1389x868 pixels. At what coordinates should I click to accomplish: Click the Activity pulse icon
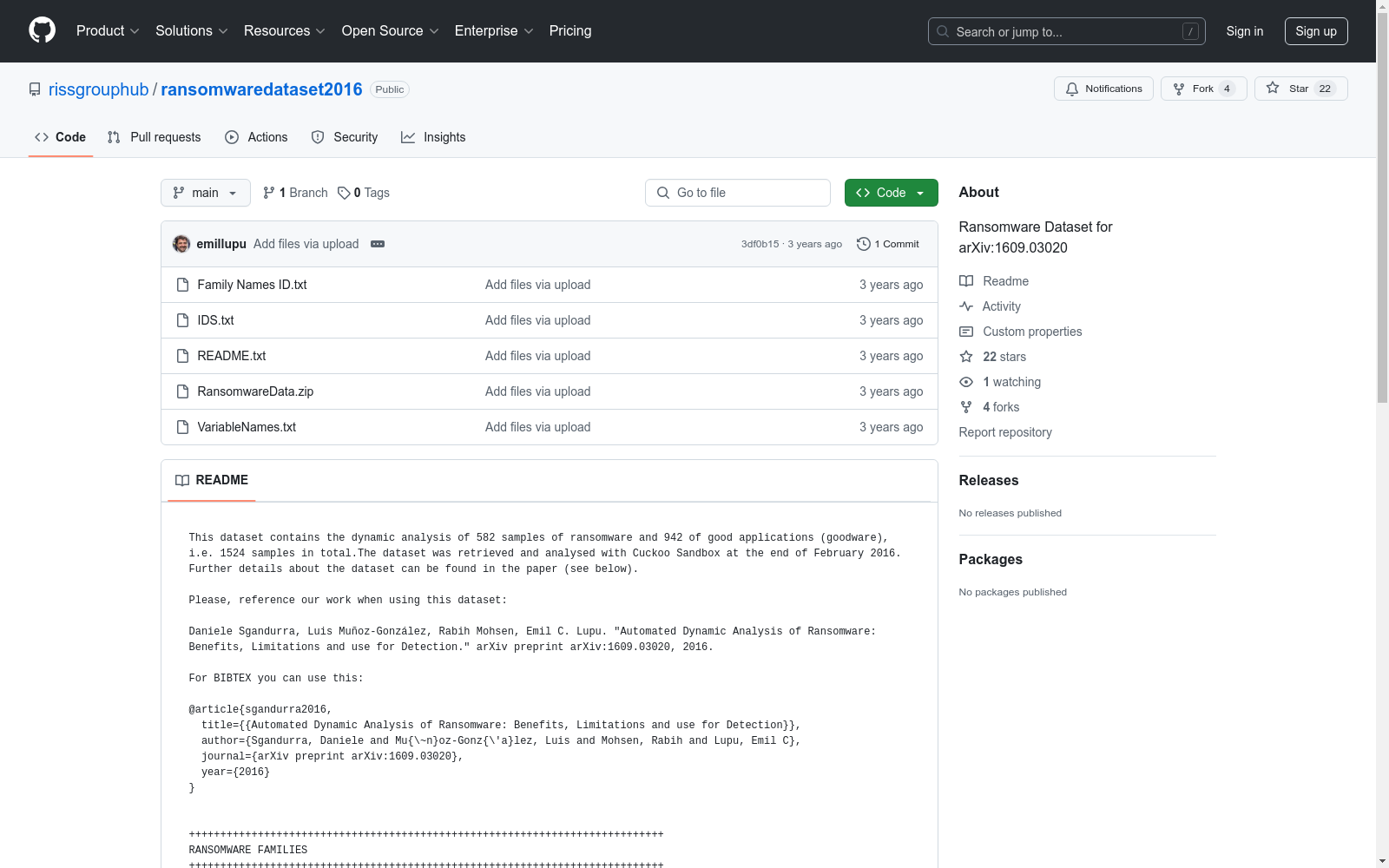(966, 306)
